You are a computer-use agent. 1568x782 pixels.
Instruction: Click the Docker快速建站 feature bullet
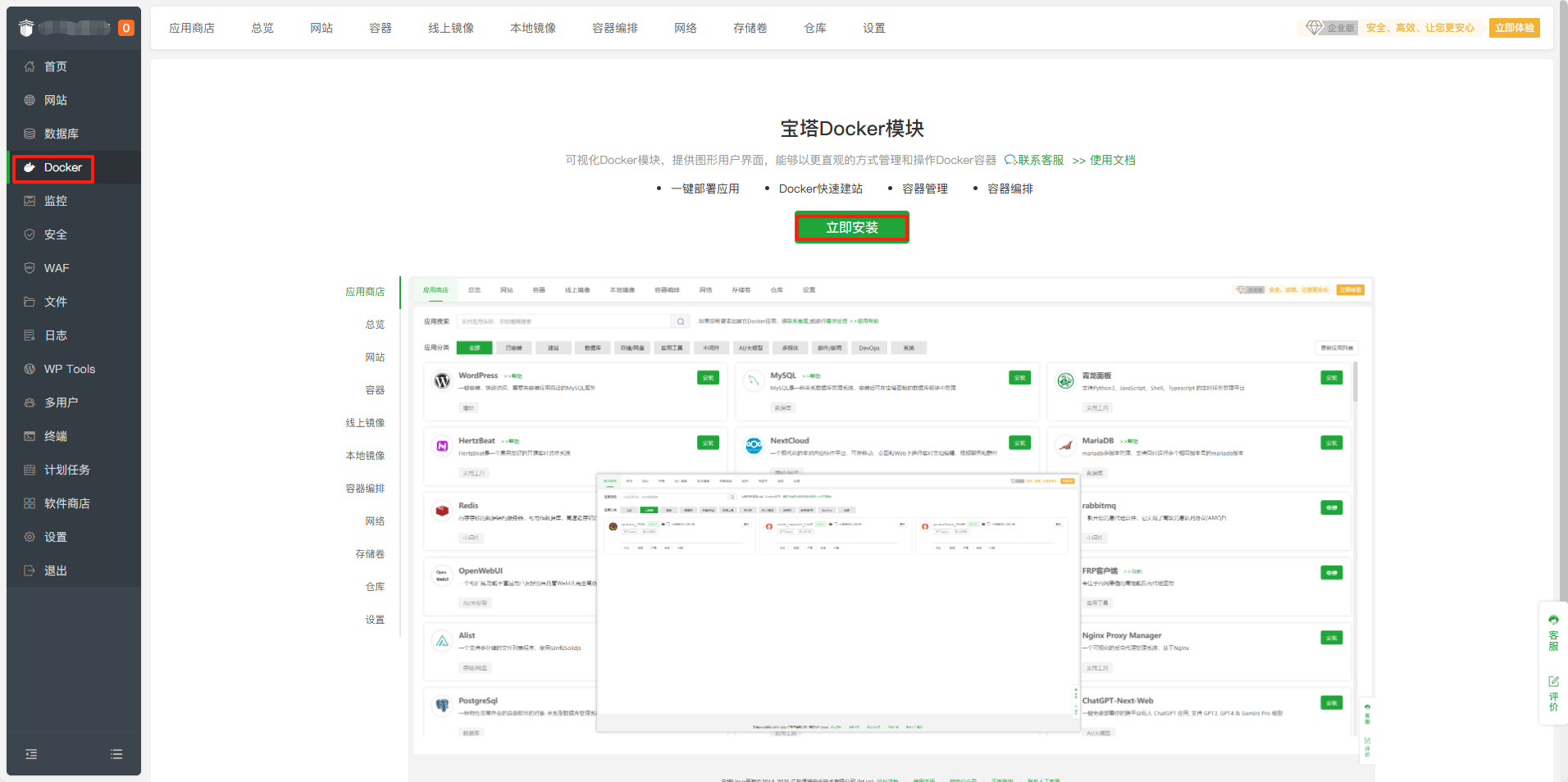(821, 189)
